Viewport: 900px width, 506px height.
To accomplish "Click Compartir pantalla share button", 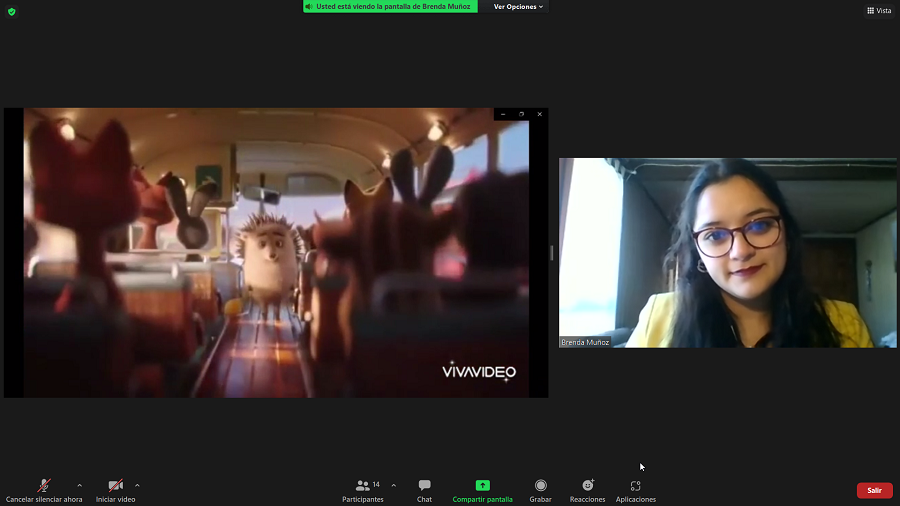I will [x=482, y=491].
